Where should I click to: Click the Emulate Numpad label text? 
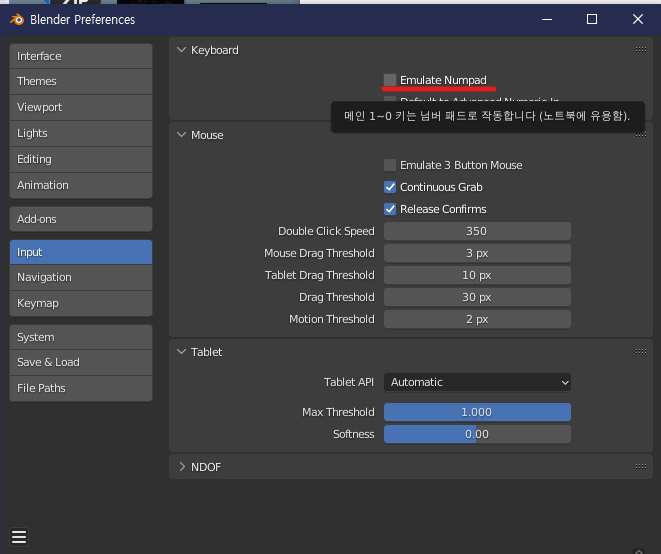(x=443, y=80)
